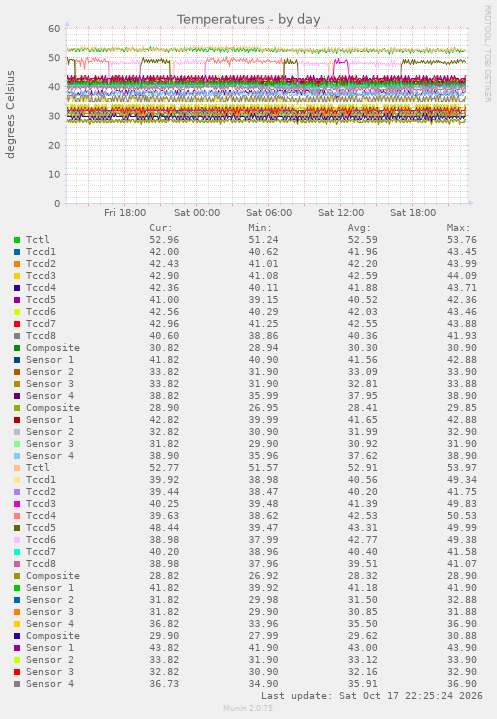The height and width of the screenshot is (719, 497).
Task: Click the Composite label in the 28.82 row
Action: tap(53, 575)
